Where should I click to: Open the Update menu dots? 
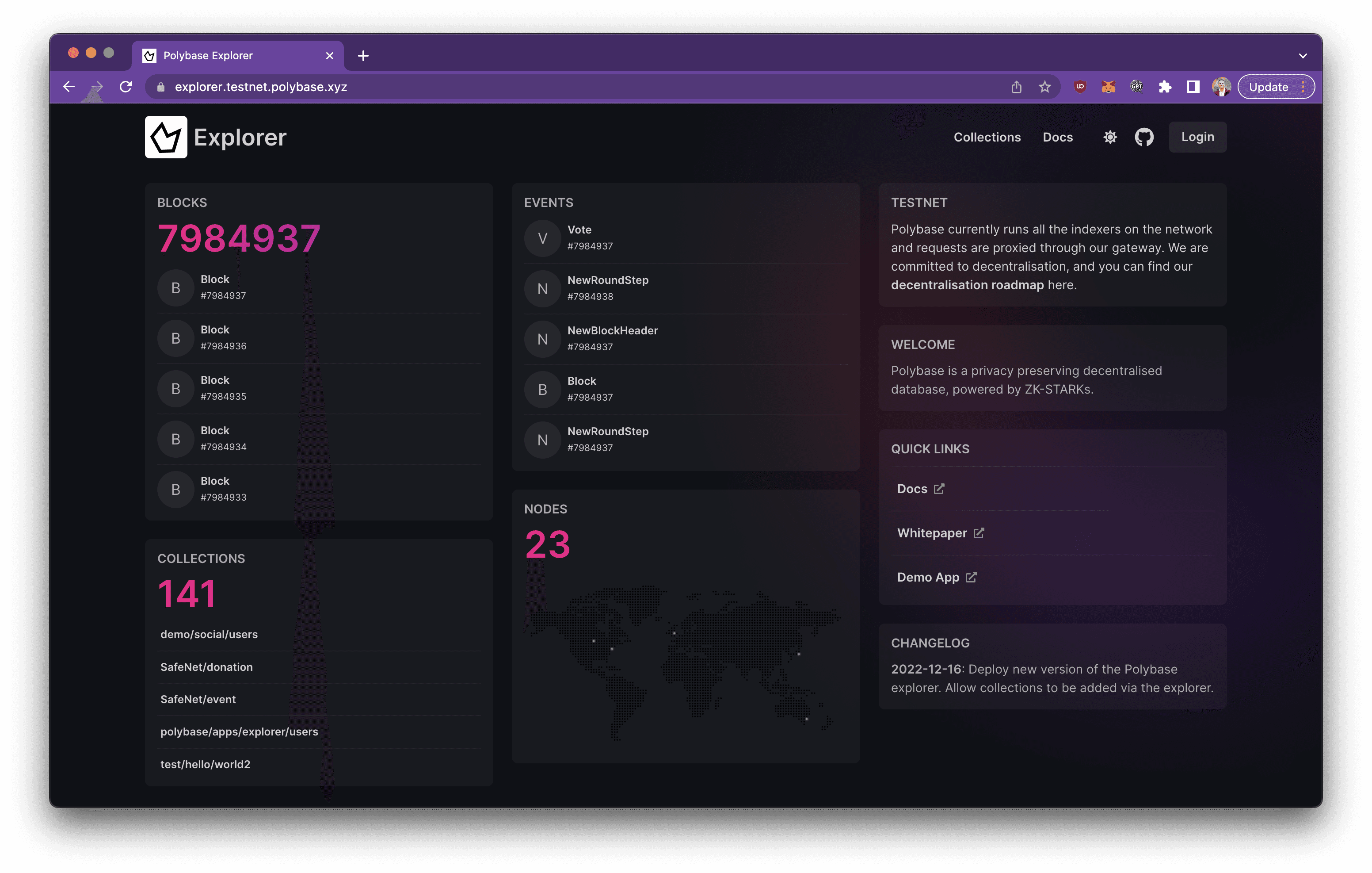pos(1303,87)
